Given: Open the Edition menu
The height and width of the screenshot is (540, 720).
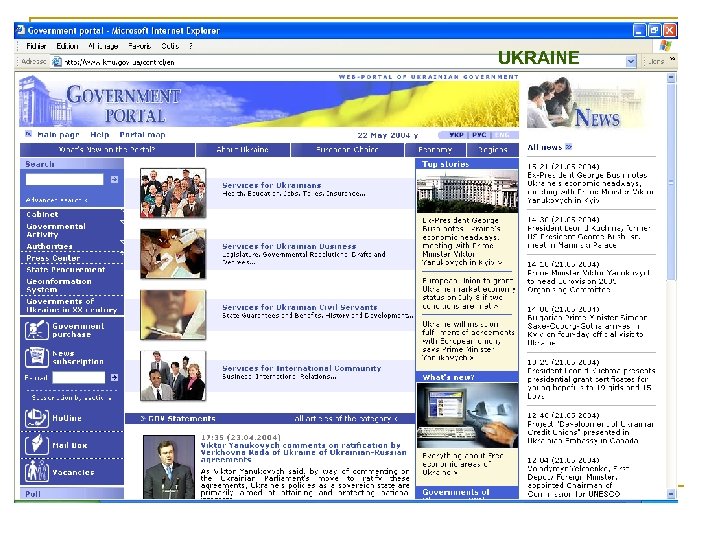Looking at the screenshot, I should [x=67, y=46].
